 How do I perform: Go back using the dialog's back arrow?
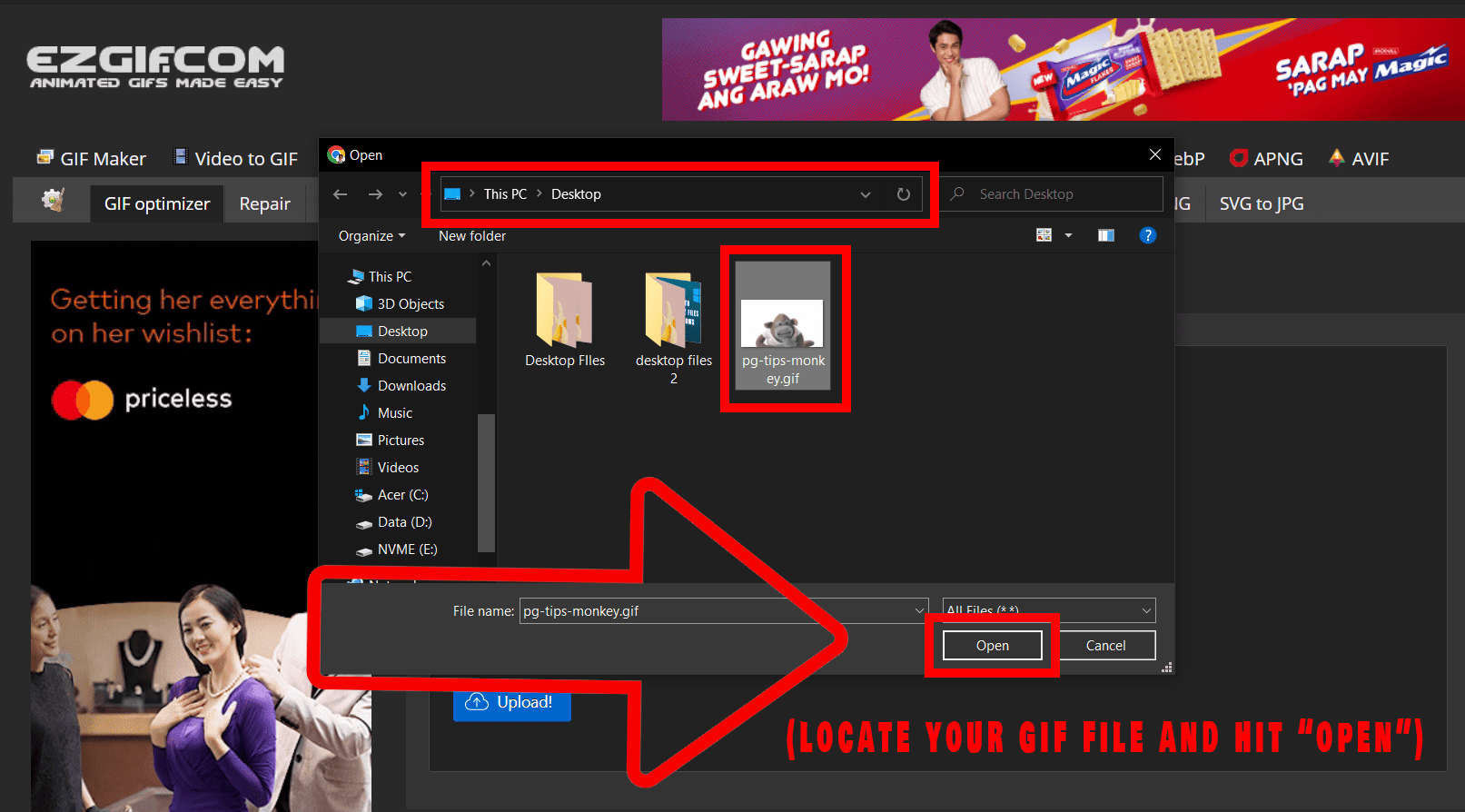341,193
